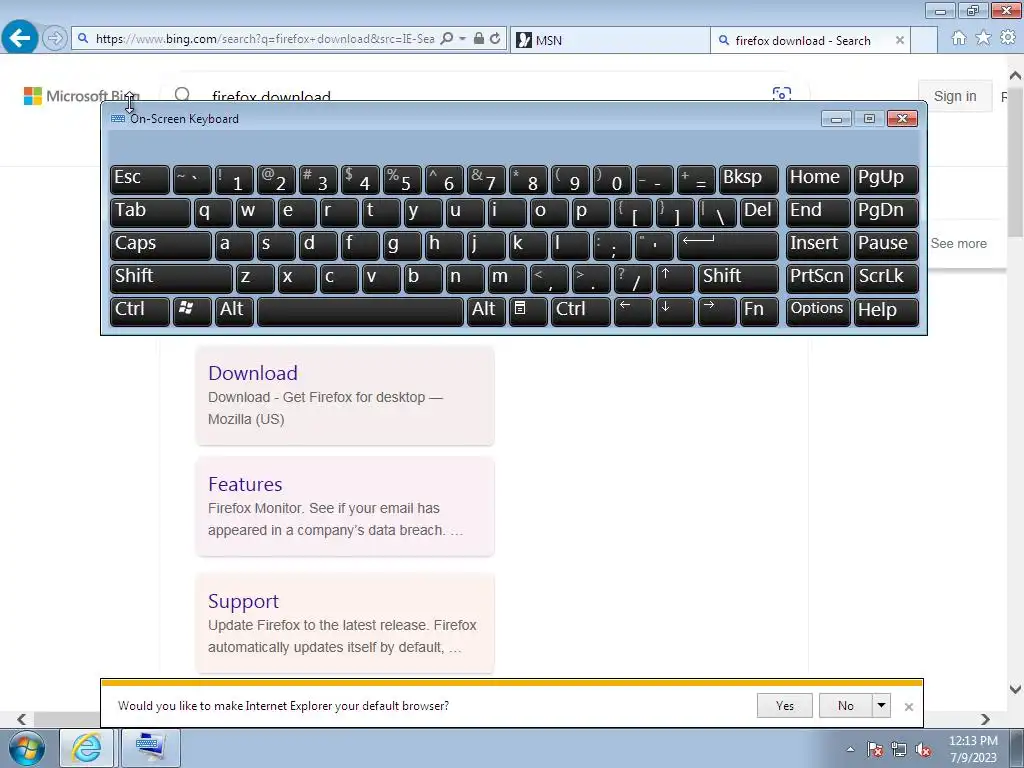Click Internet Explorer taskbar icon

click(x=87, y=748)
